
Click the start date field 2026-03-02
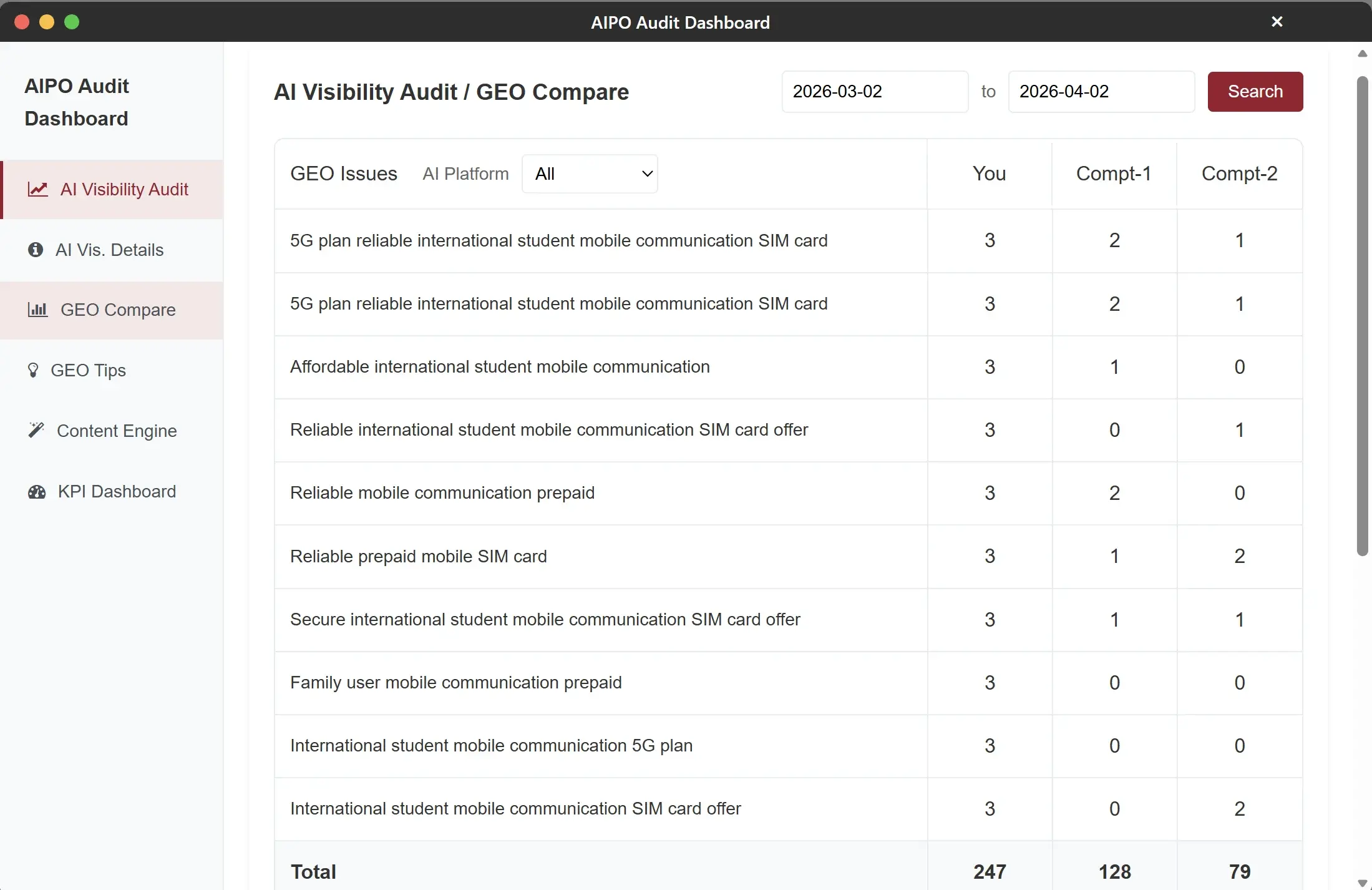(x=874, y=92)
